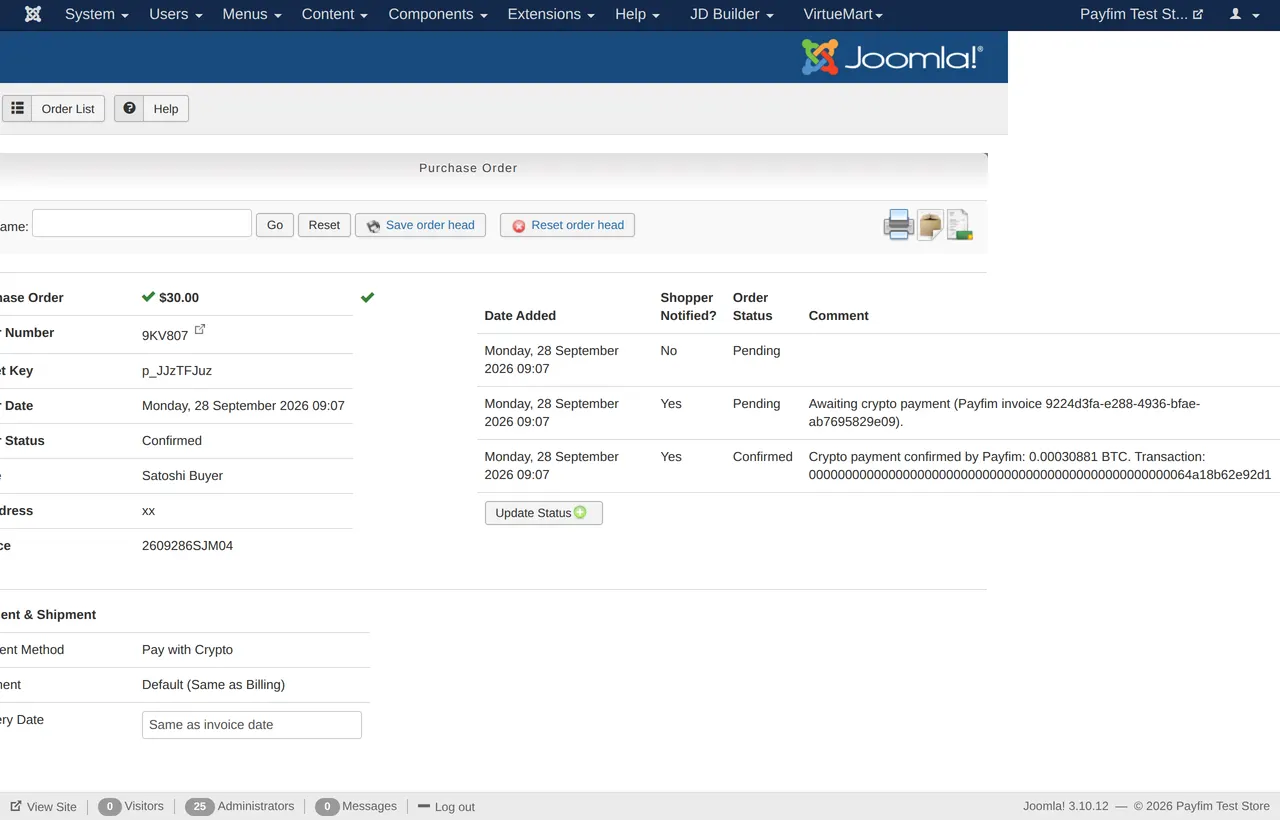The width and height of the screenshot is (1280, 820).
Task: Open the VirtueMart menu
Action: click(843, 14)
